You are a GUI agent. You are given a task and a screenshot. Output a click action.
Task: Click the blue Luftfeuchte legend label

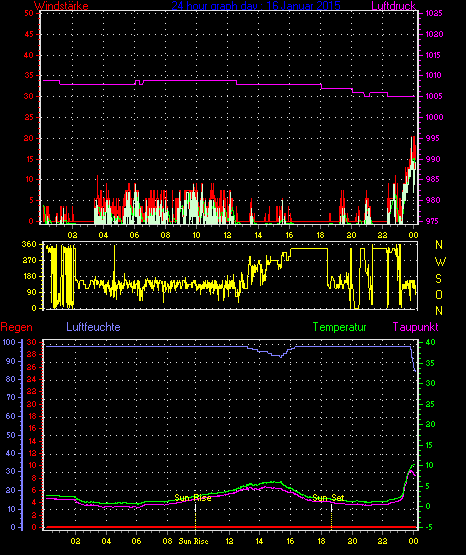pos(93,327)
